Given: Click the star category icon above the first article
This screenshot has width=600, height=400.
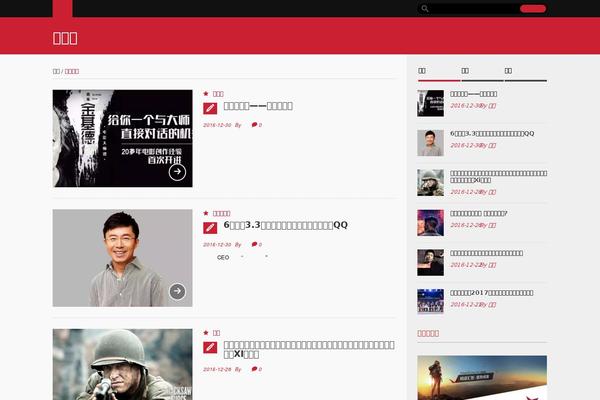Looking at the screenshot, I should coord(206,93).
